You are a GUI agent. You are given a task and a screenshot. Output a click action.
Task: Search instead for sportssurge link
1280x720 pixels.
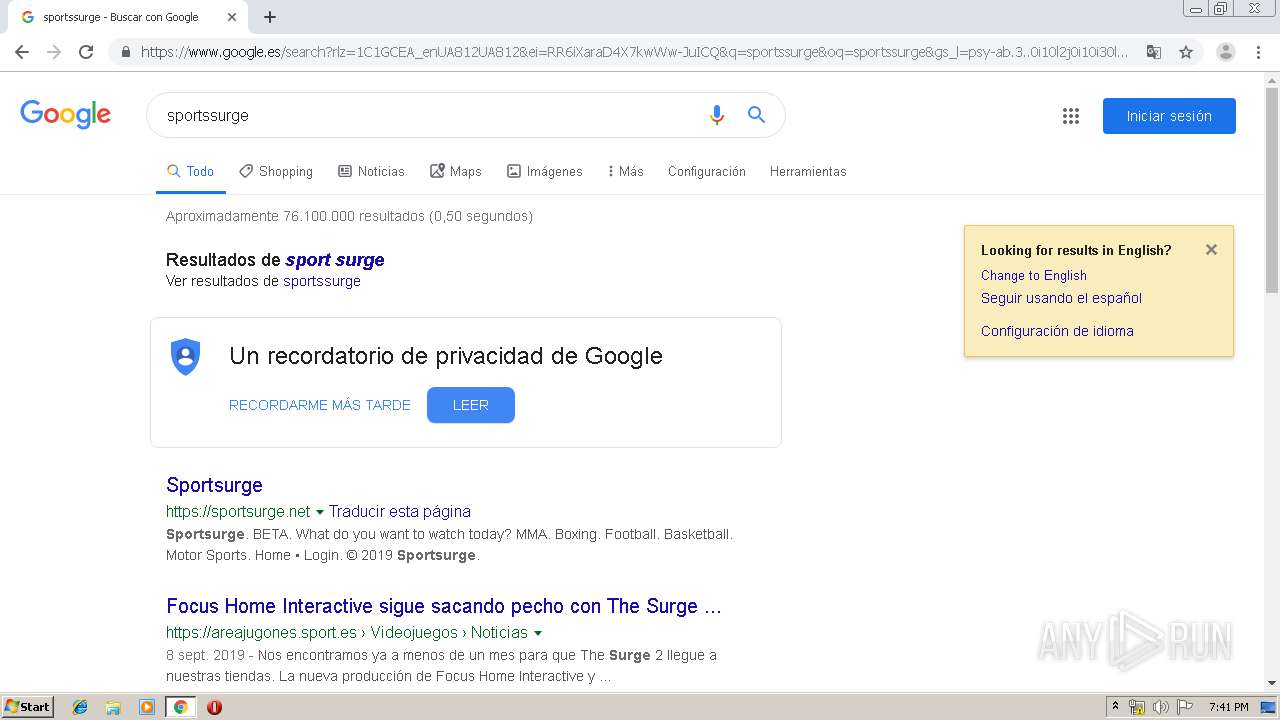[322, 281]
